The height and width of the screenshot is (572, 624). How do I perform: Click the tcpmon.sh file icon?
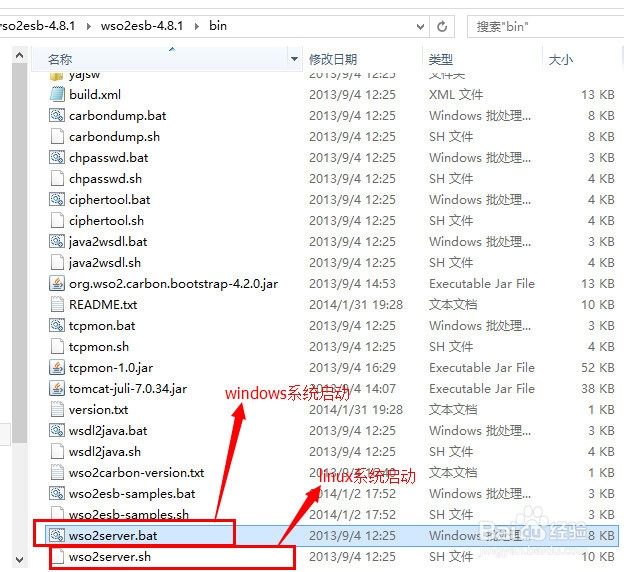coord(57,346)
